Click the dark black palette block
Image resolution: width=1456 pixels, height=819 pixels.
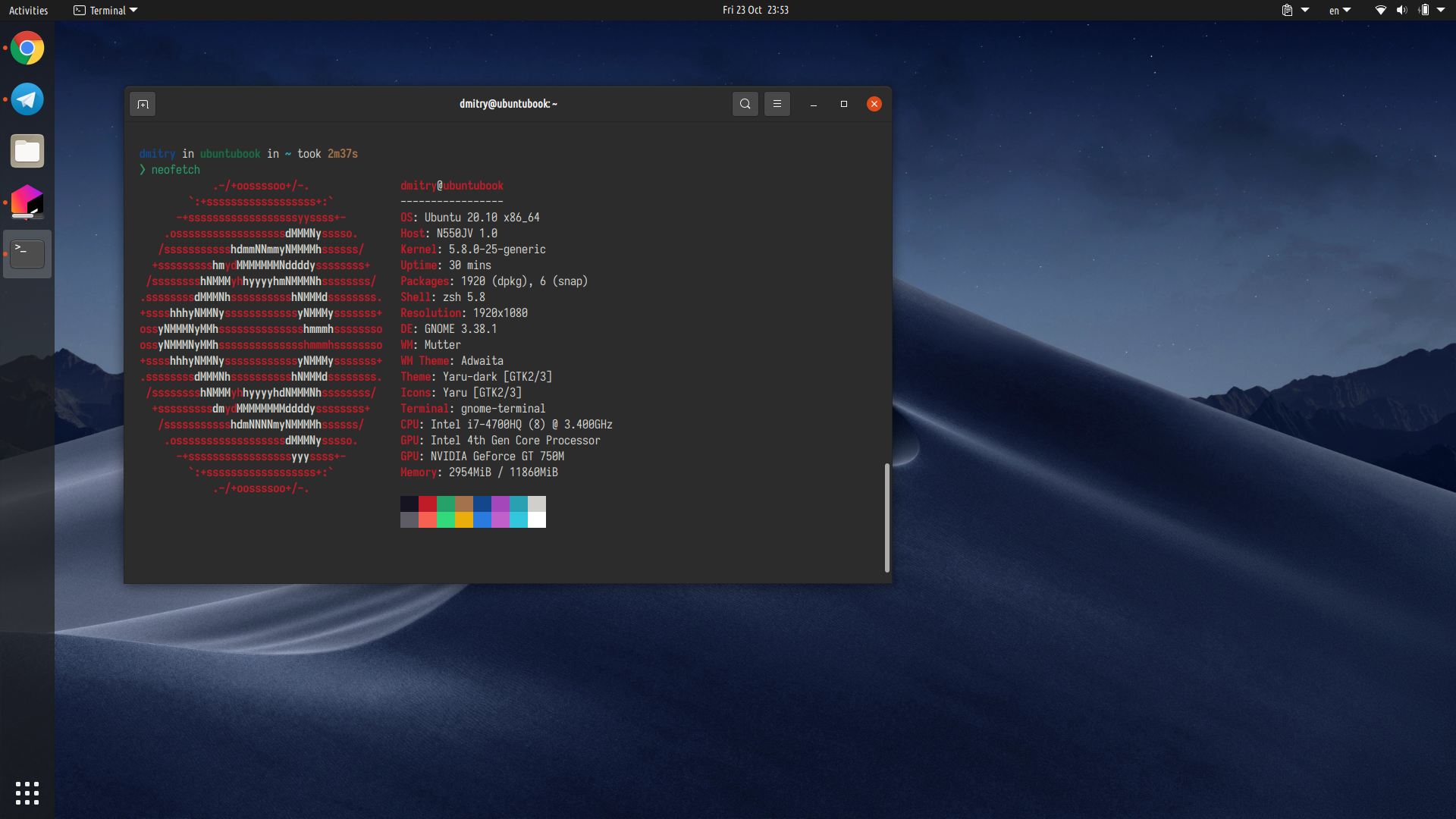coord(409,504)
